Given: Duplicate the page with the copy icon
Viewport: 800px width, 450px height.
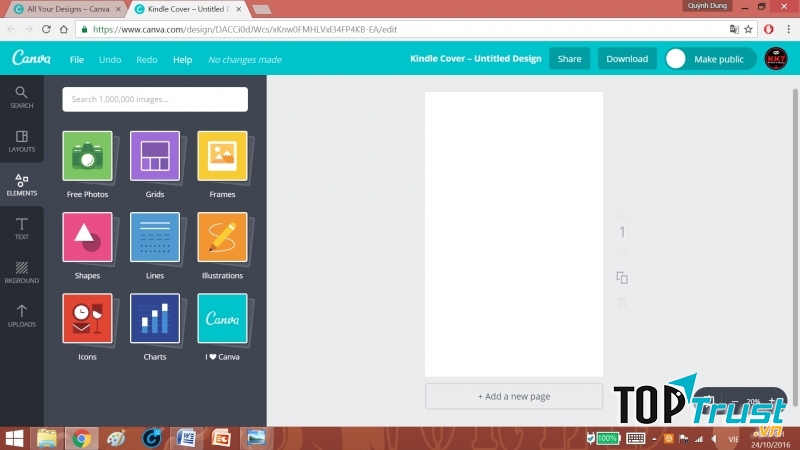Looking at the screenshot, I should tap(622, 278).
